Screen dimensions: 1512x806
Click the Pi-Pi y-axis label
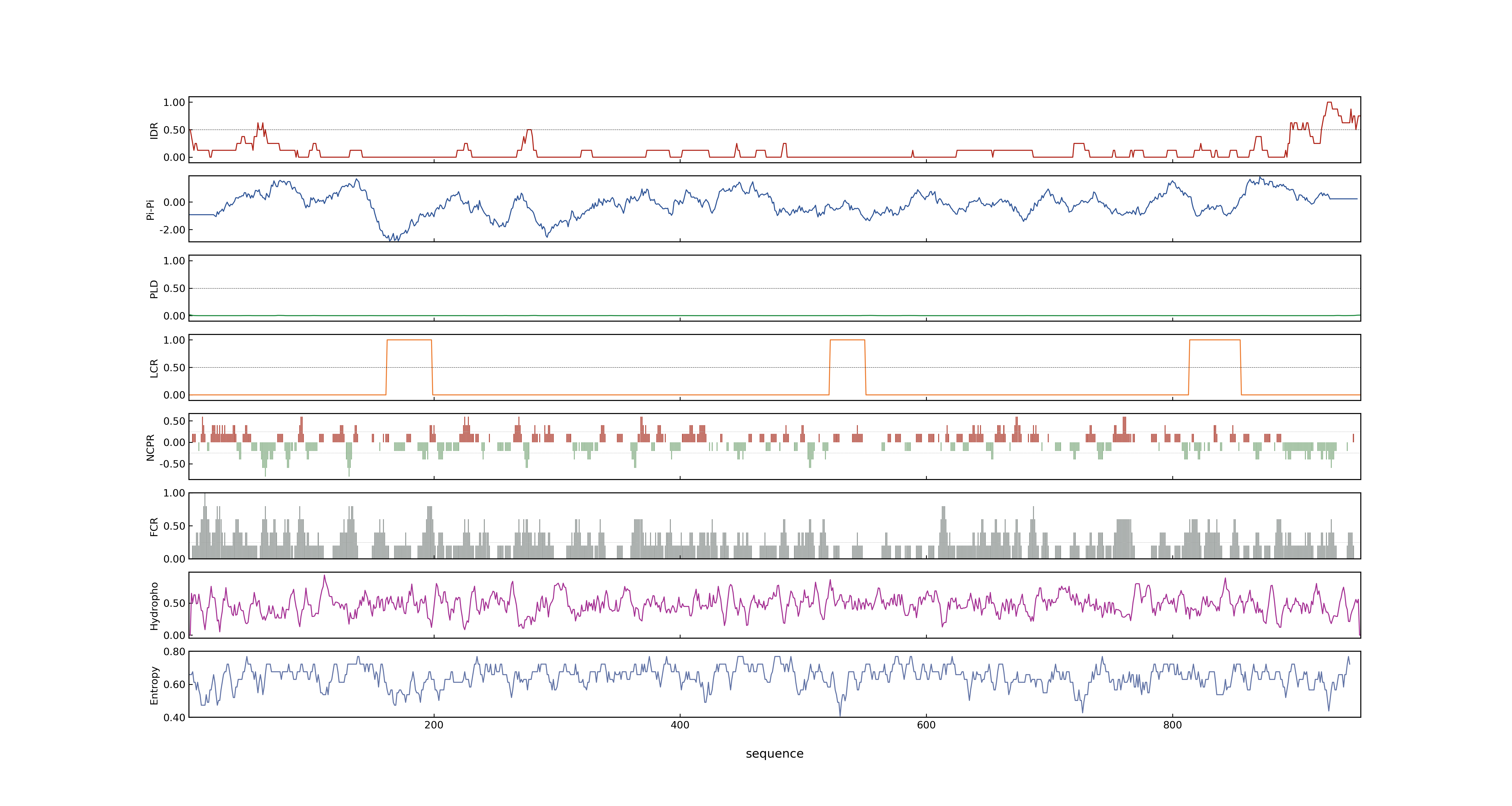coord(150,209)
